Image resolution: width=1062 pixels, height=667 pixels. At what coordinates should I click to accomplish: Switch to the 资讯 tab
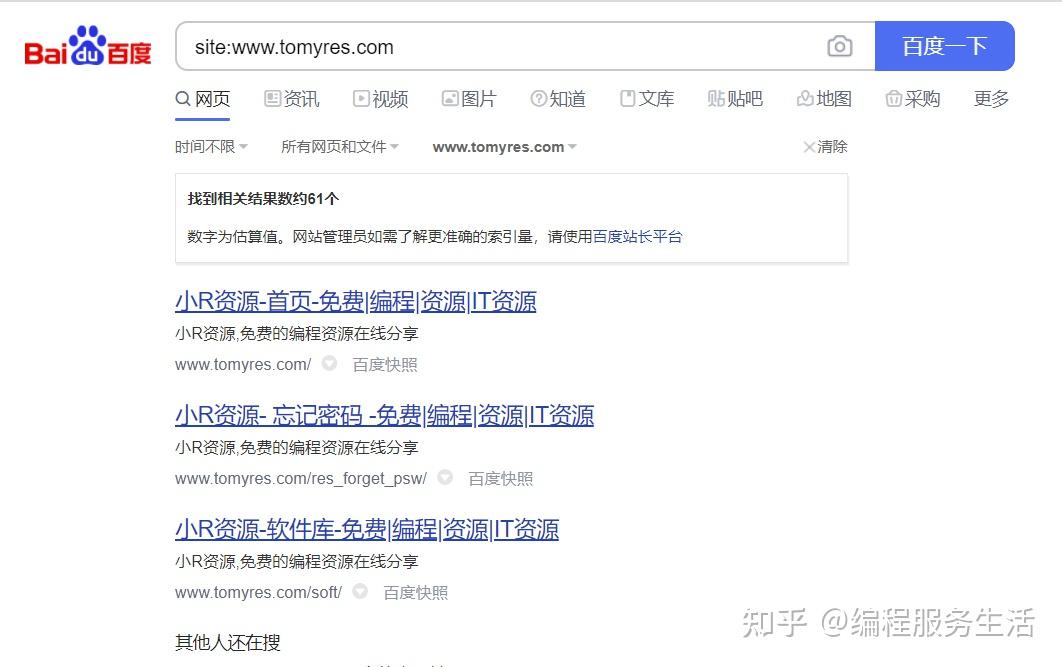291,99
